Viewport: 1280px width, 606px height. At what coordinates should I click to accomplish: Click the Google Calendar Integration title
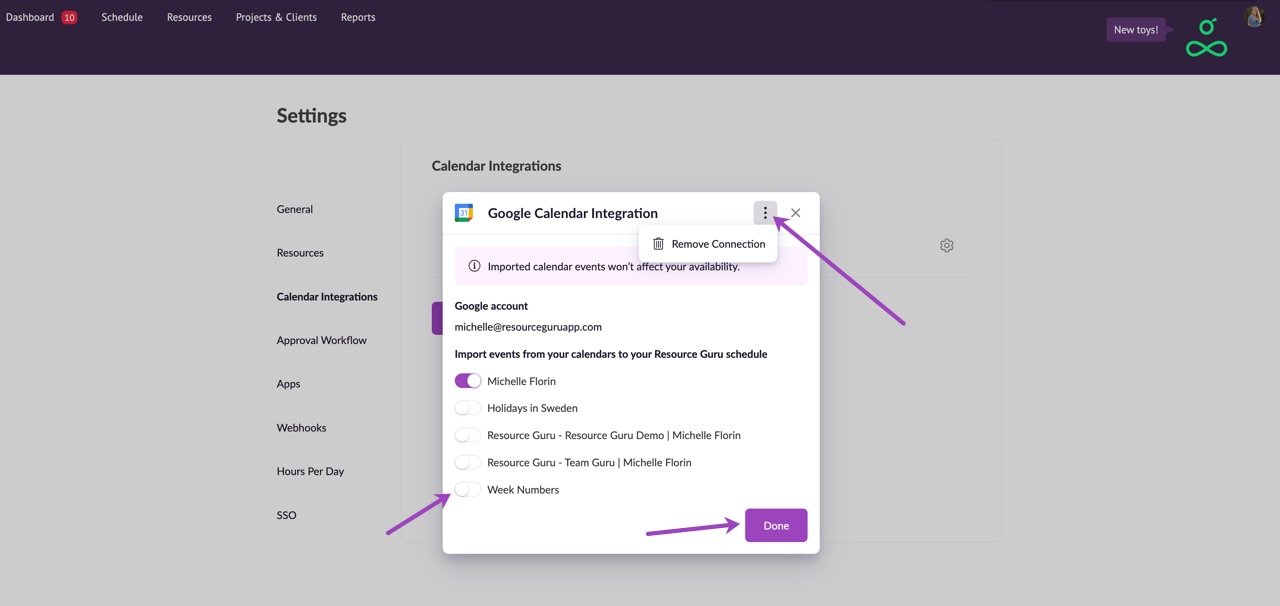point(573,213)
